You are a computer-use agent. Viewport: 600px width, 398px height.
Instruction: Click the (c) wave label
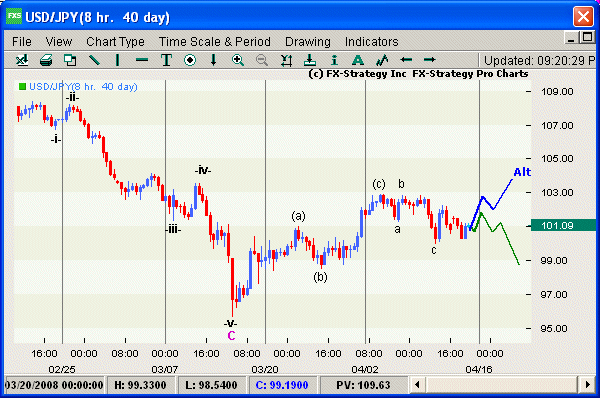379,184
